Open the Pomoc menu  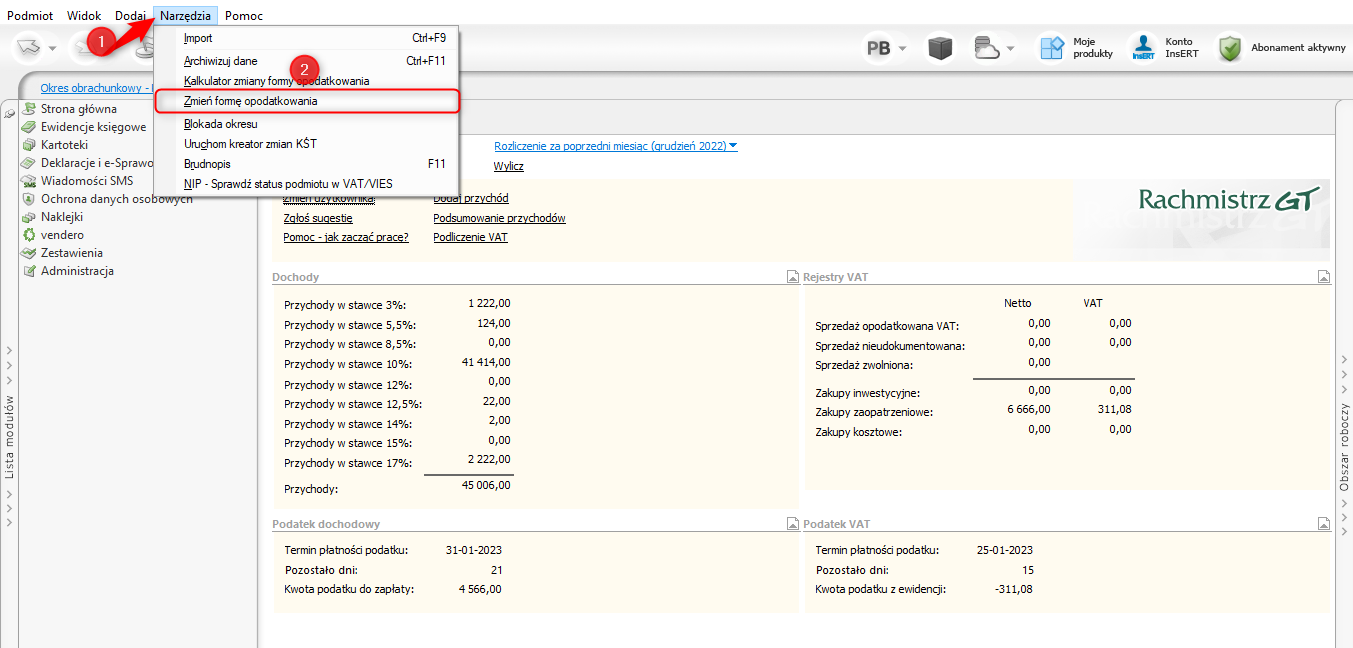[244, 16]
